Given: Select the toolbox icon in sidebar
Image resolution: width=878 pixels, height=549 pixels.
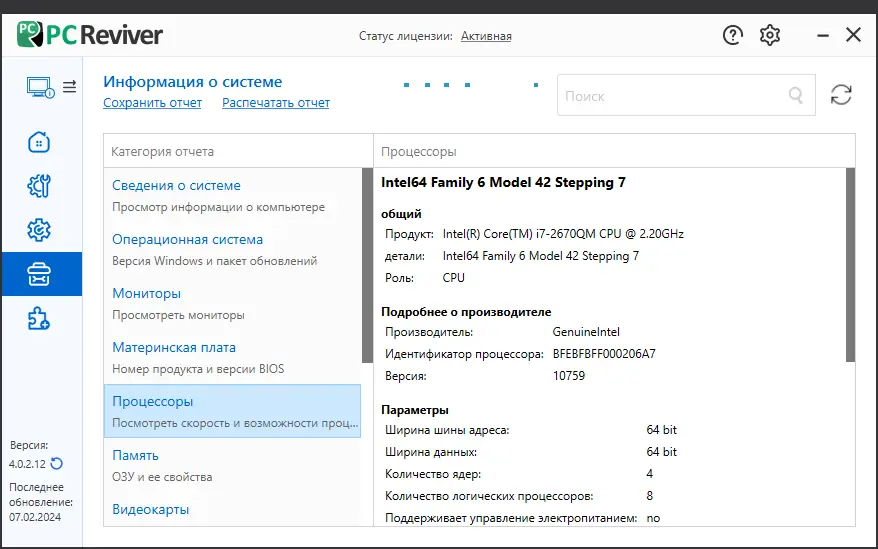Looking at the screenshot, I should (x=39, y=274).
